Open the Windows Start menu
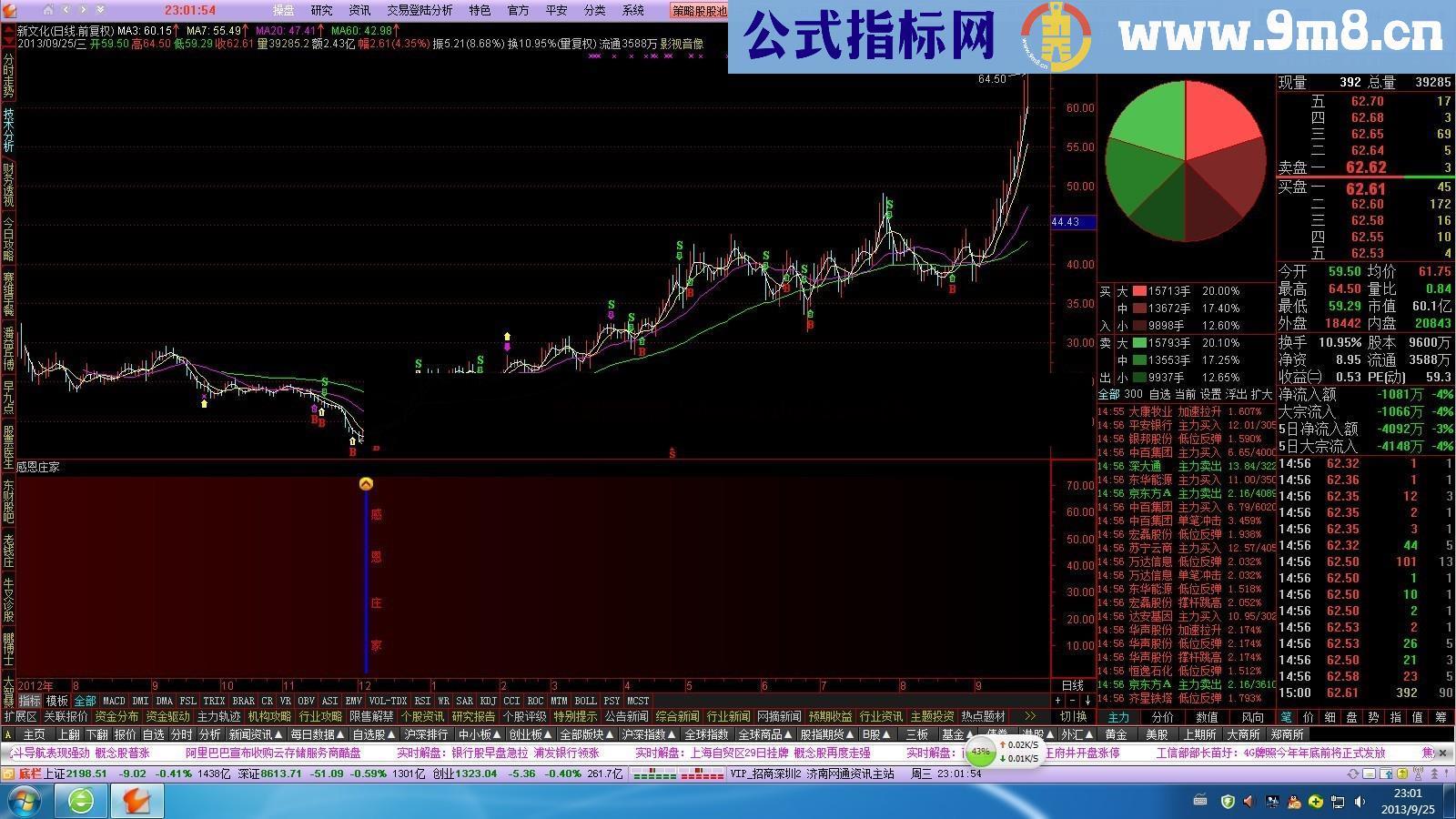Image resolution: width=1456 pixels, height=819 pixels. pos(25,801)
